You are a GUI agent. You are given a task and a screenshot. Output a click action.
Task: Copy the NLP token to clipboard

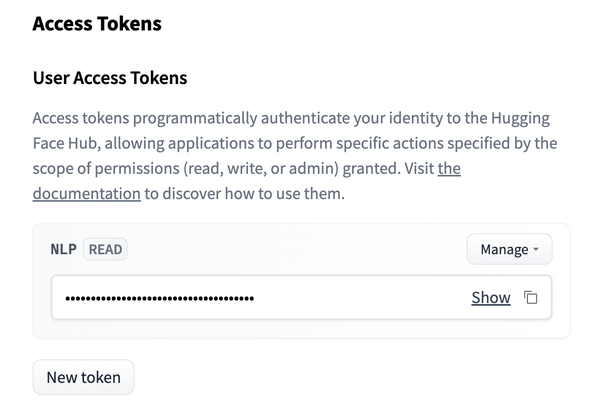tap(532, 298)
